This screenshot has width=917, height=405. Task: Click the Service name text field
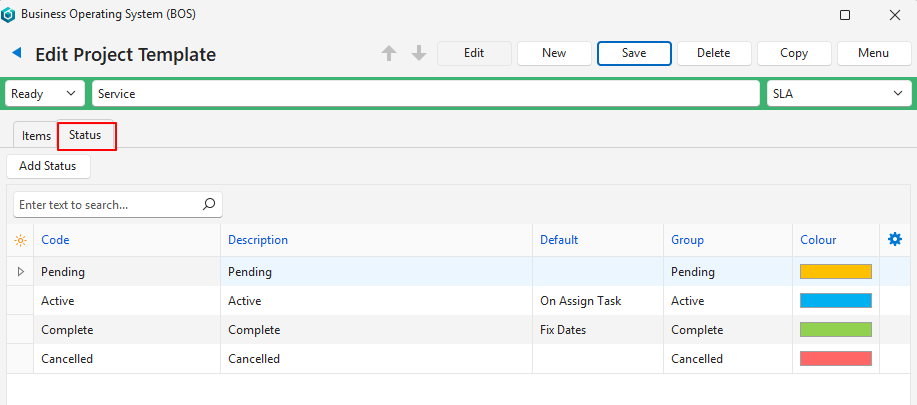click(425, 93)
